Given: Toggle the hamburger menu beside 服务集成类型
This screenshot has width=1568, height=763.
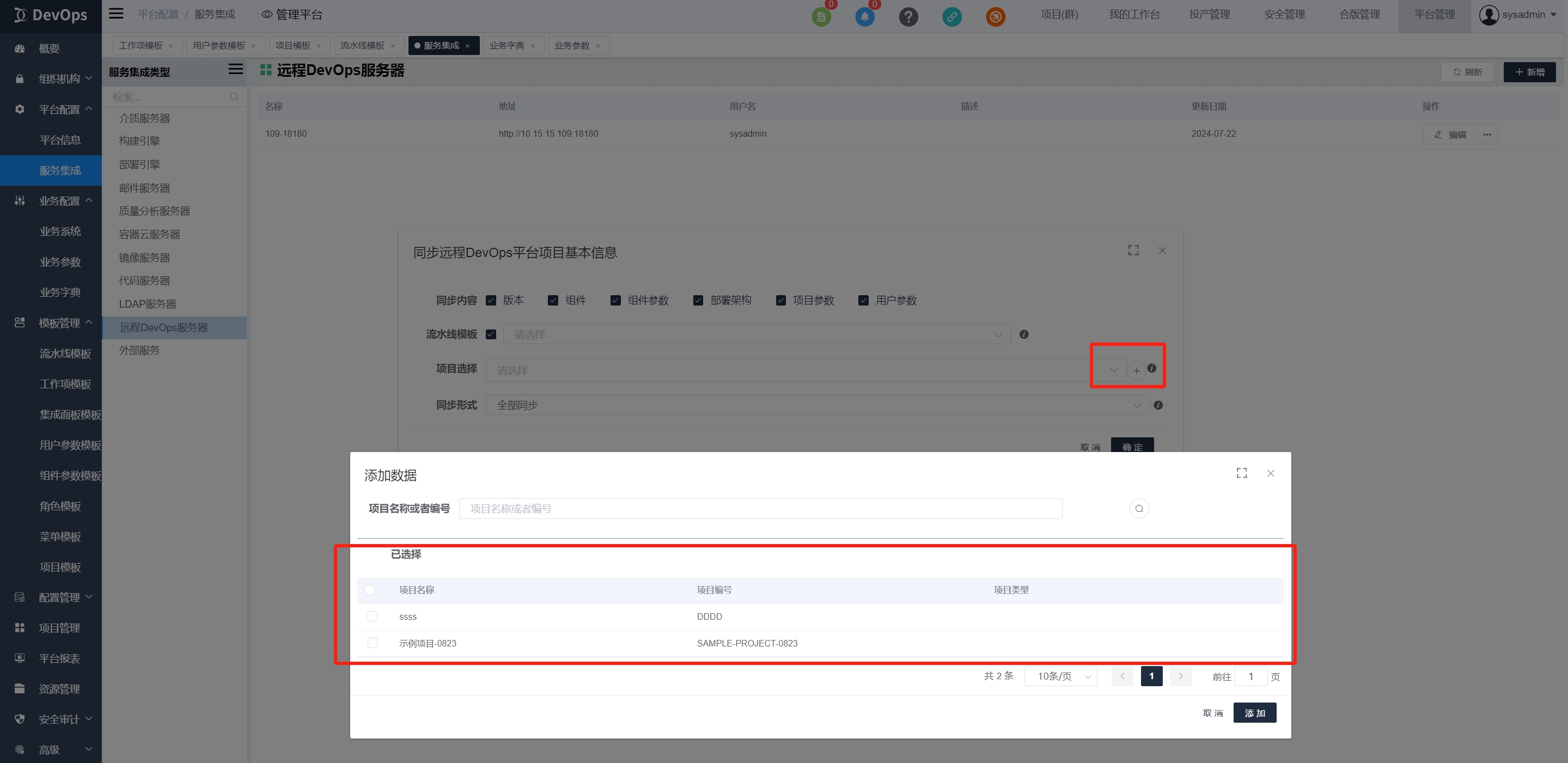Looking at the screenshot, I should click(236, 69).
